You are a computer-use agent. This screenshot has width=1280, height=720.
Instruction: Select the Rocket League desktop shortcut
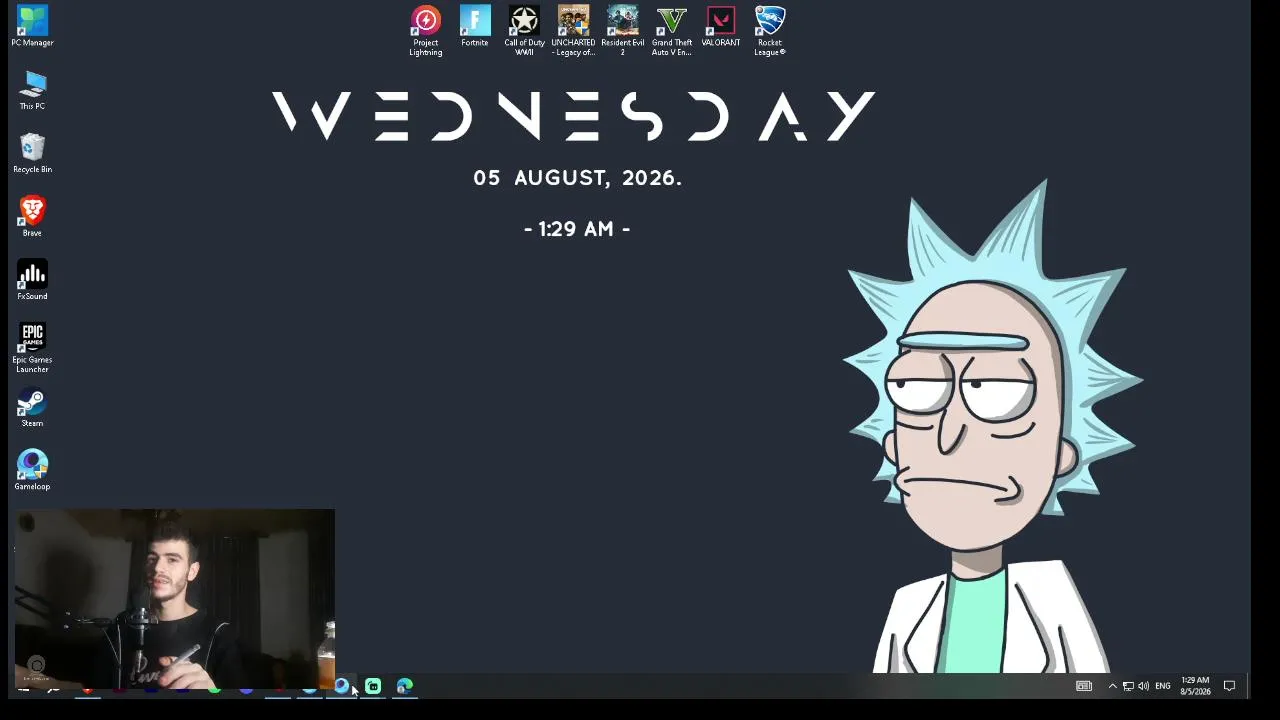tap(770, 31)
